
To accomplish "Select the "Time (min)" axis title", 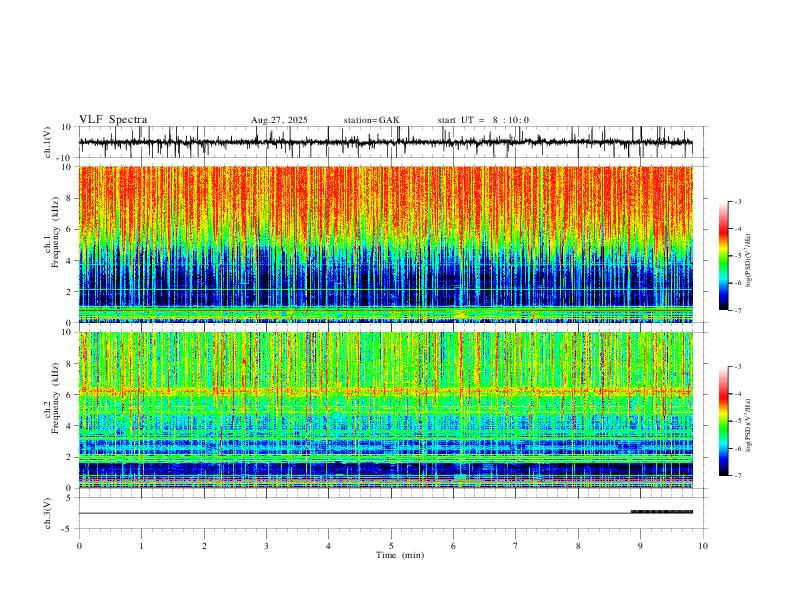I will point(400,555).
